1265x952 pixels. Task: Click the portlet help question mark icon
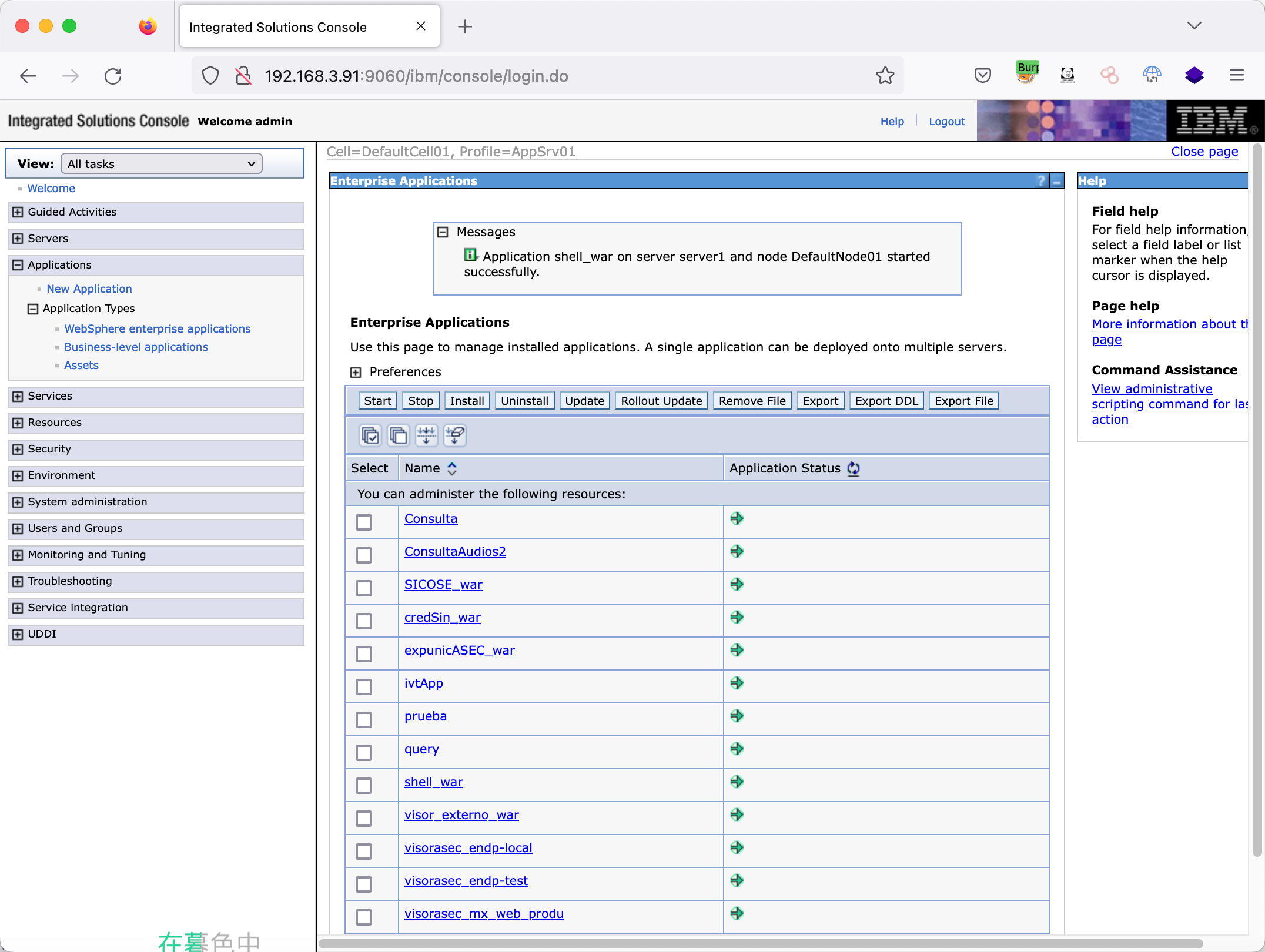1040,181
